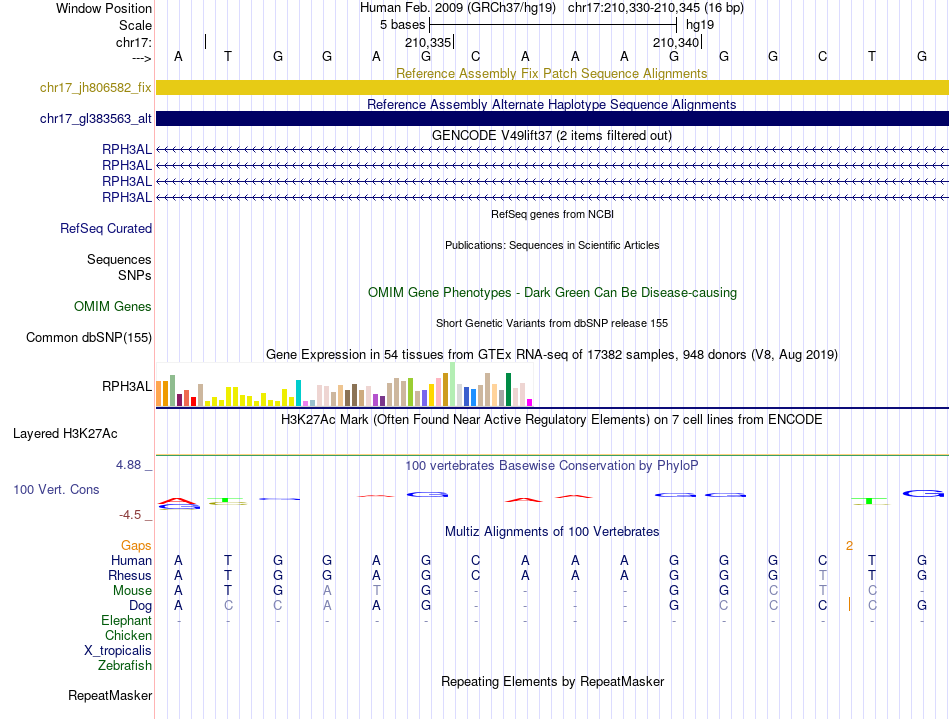Screen dimensions: 950x719
Task: Click the RPH3AL label beside GTEx chart
Action: (127, 386)
